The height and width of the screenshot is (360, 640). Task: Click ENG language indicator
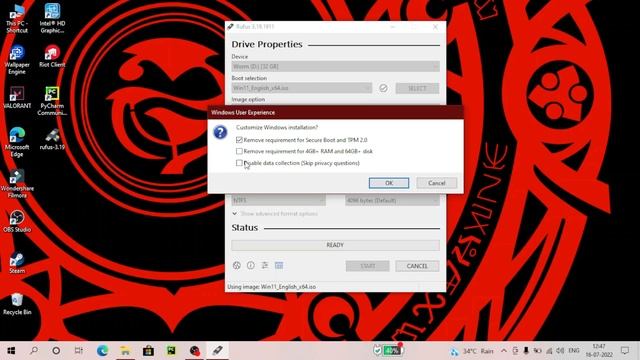click(574, 351)
